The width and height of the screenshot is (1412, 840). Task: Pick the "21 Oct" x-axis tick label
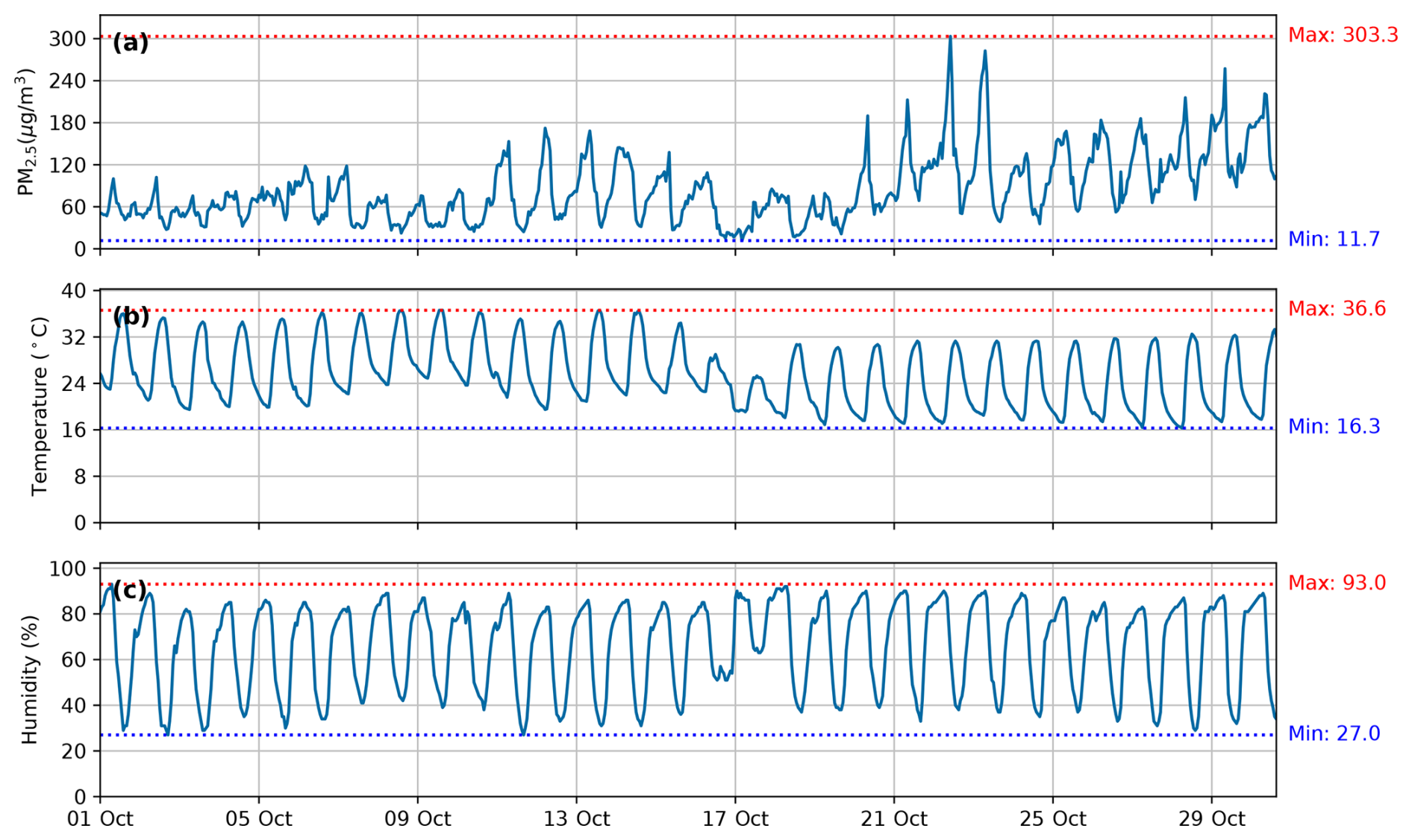893,819
